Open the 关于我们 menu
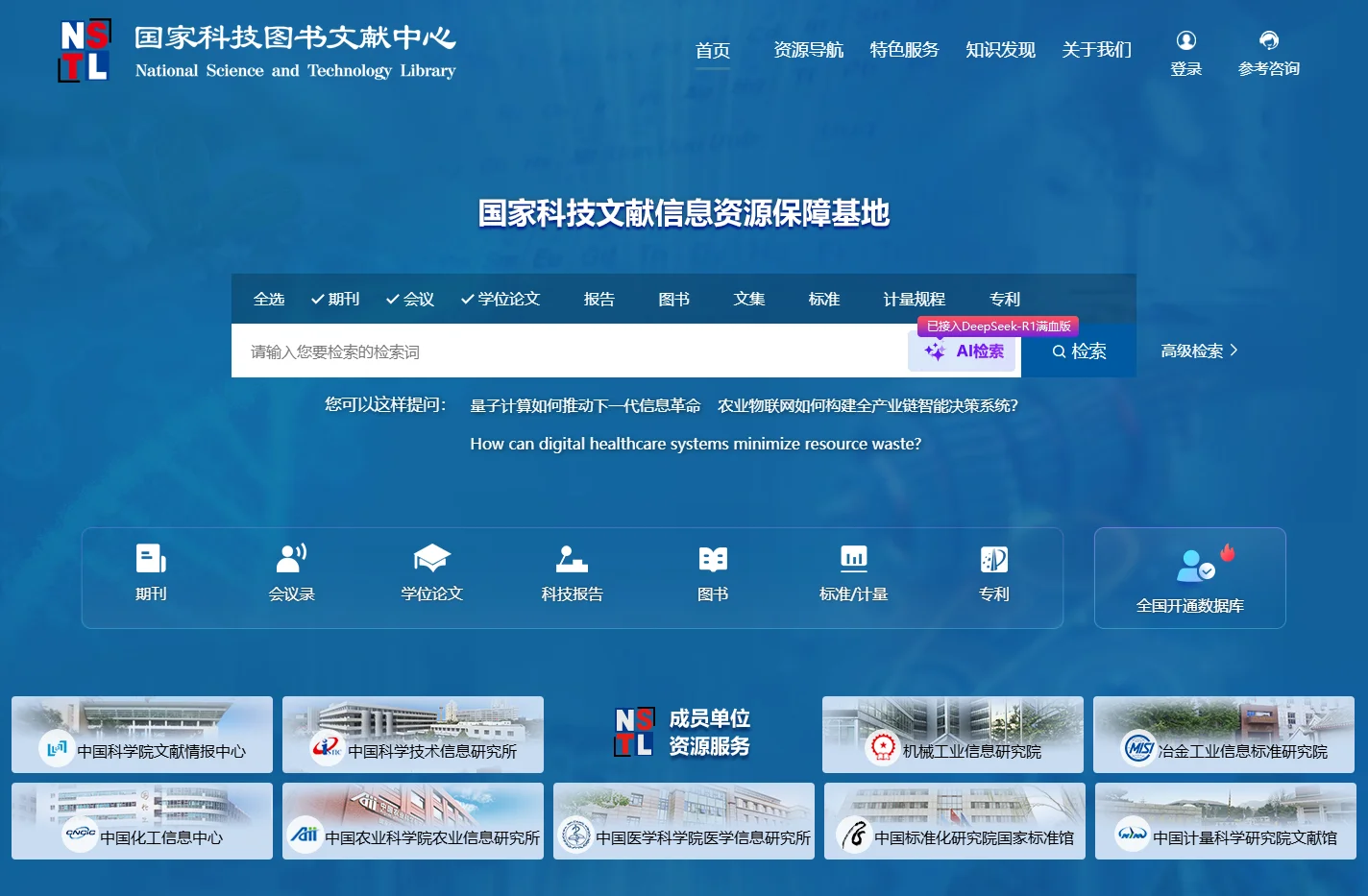The width and height of the screenshot is (1368, 896). coord(1096,50)
